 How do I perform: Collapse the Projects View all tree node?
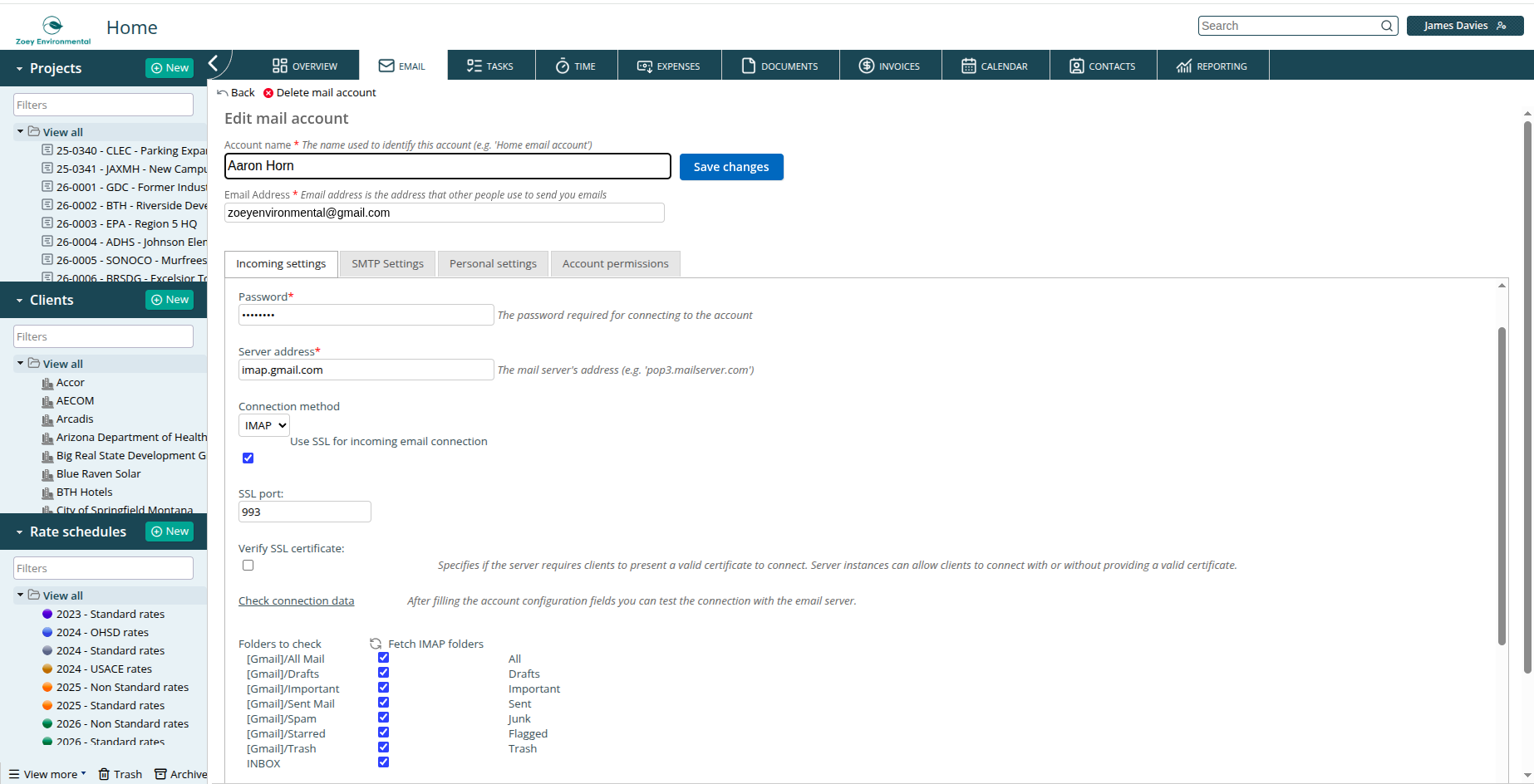coord(20,131)
